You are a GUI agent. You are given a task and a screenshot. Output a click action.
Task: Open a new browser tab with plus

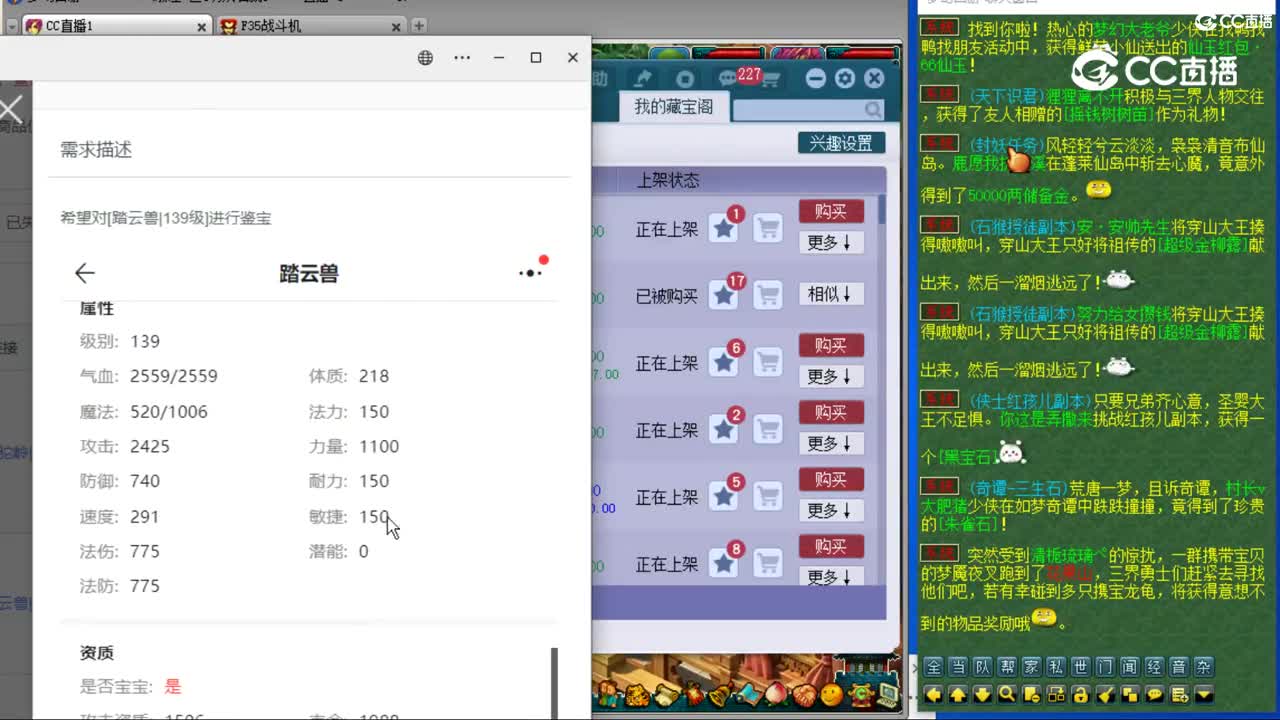(419, 26)
